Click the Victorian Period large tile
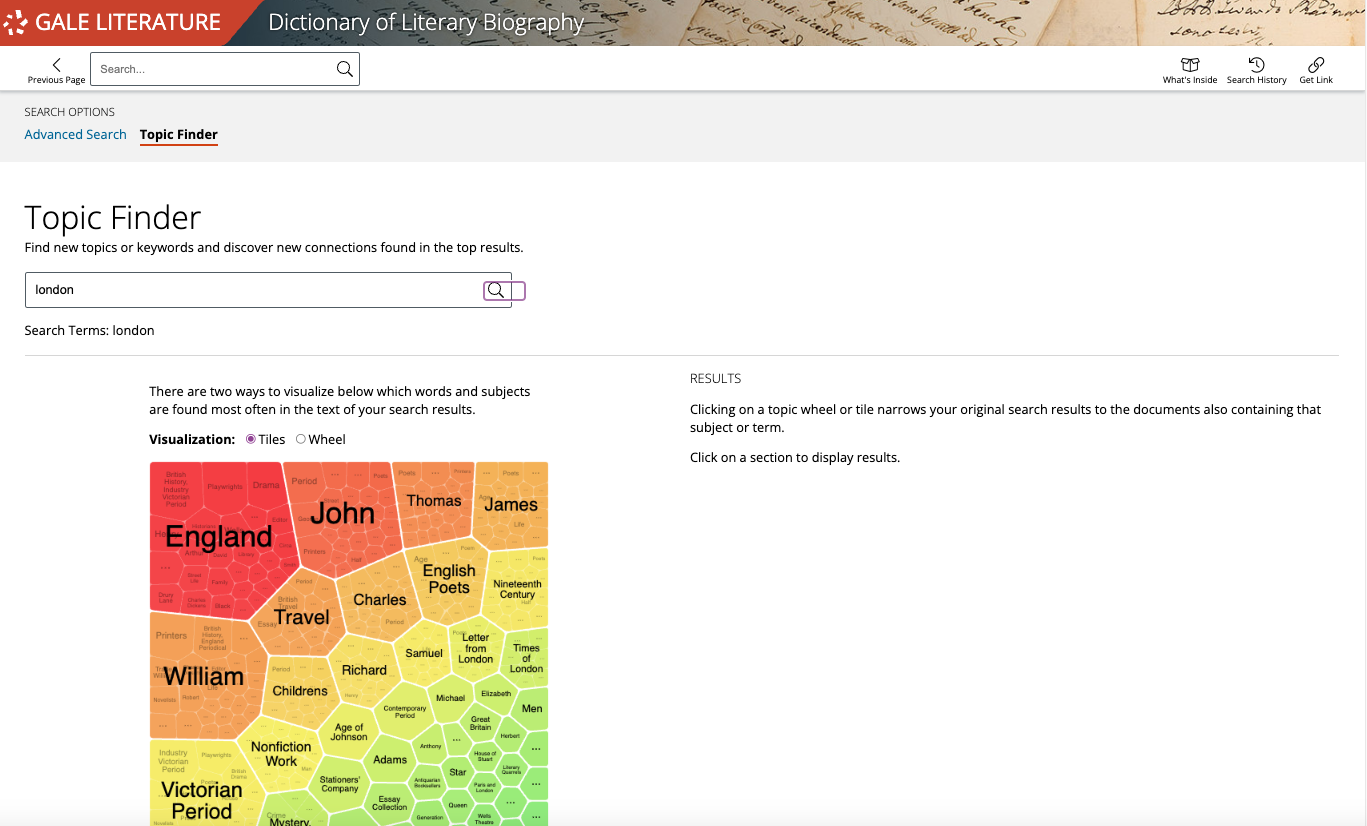Image resolution: width=1367 pixels, height=826 pixels. [201, 800]
